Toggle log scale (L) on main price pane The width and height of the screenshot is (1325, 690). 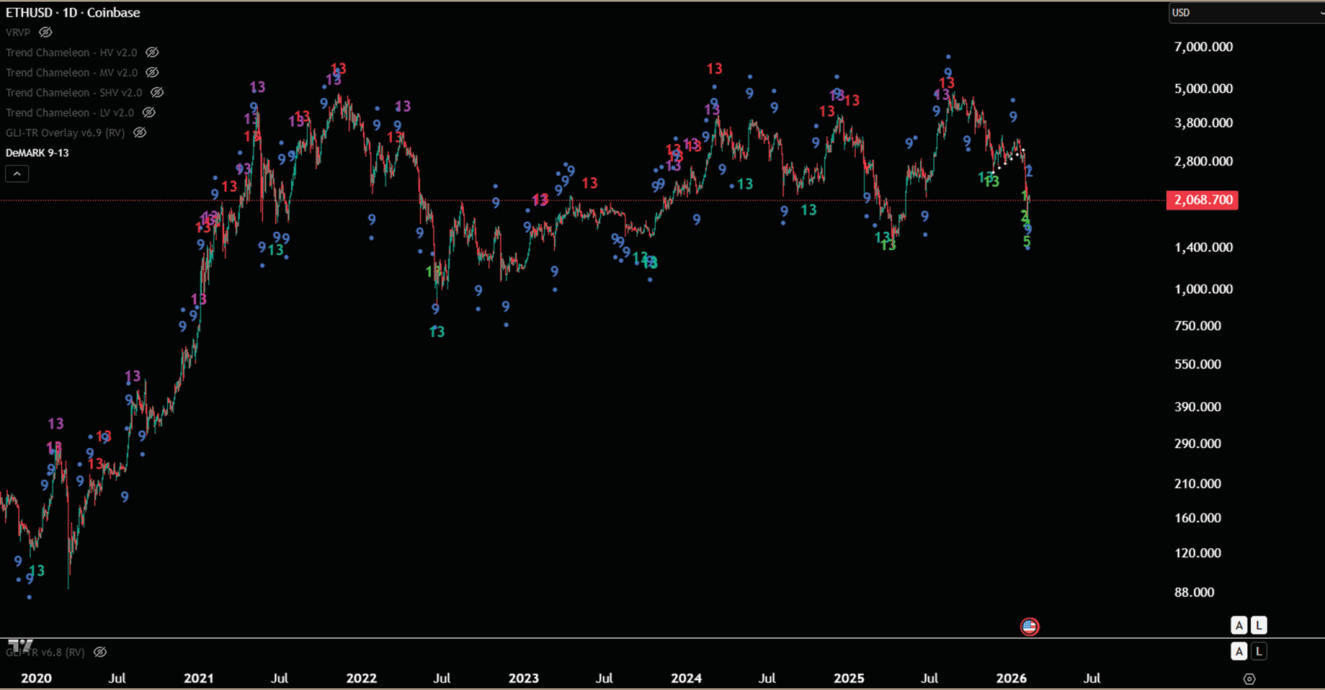(x=1259, y=625)
